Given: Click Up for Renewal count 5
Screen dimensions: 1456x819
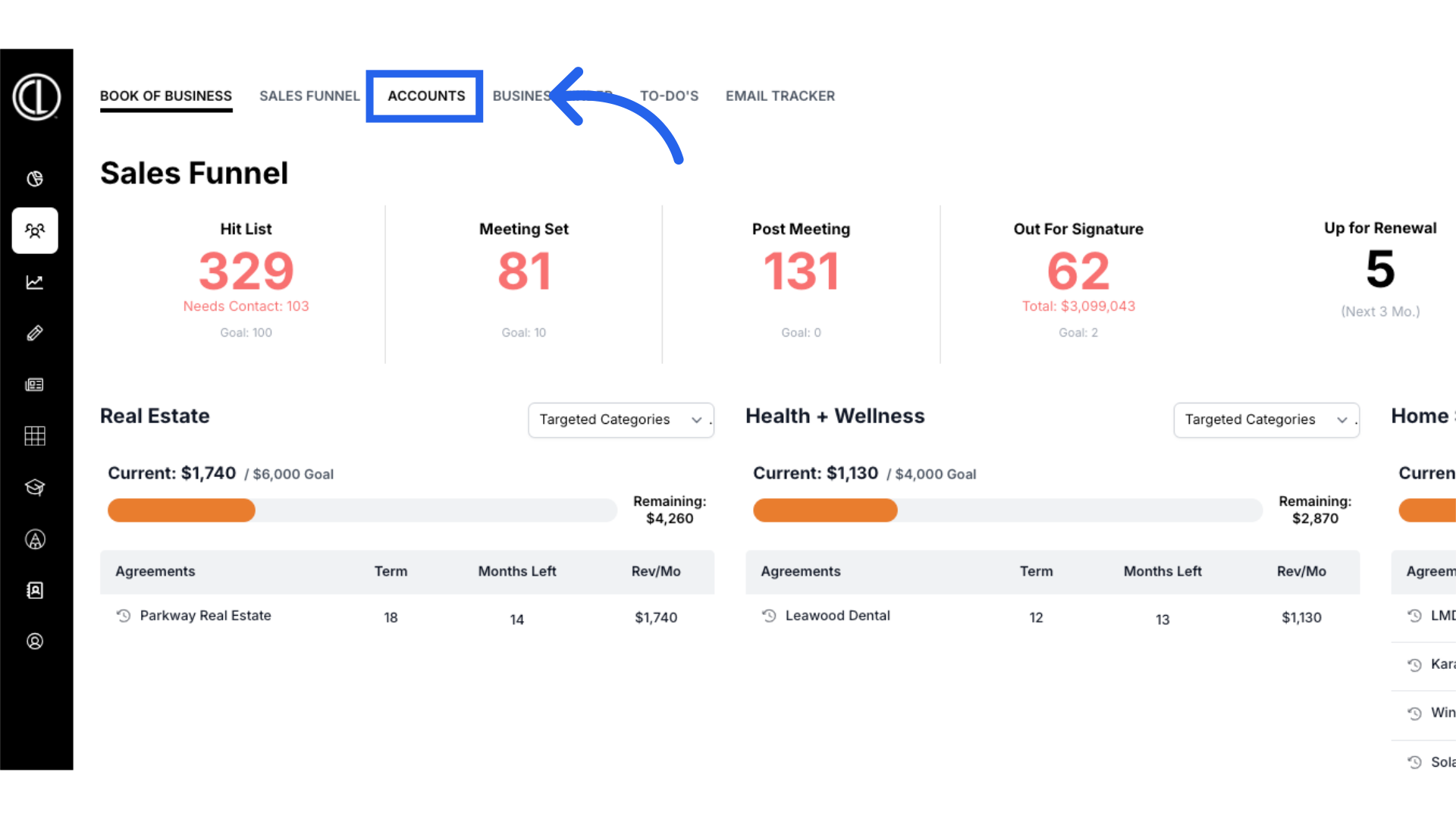Looking at the screenshot, I should point(1380,269).
